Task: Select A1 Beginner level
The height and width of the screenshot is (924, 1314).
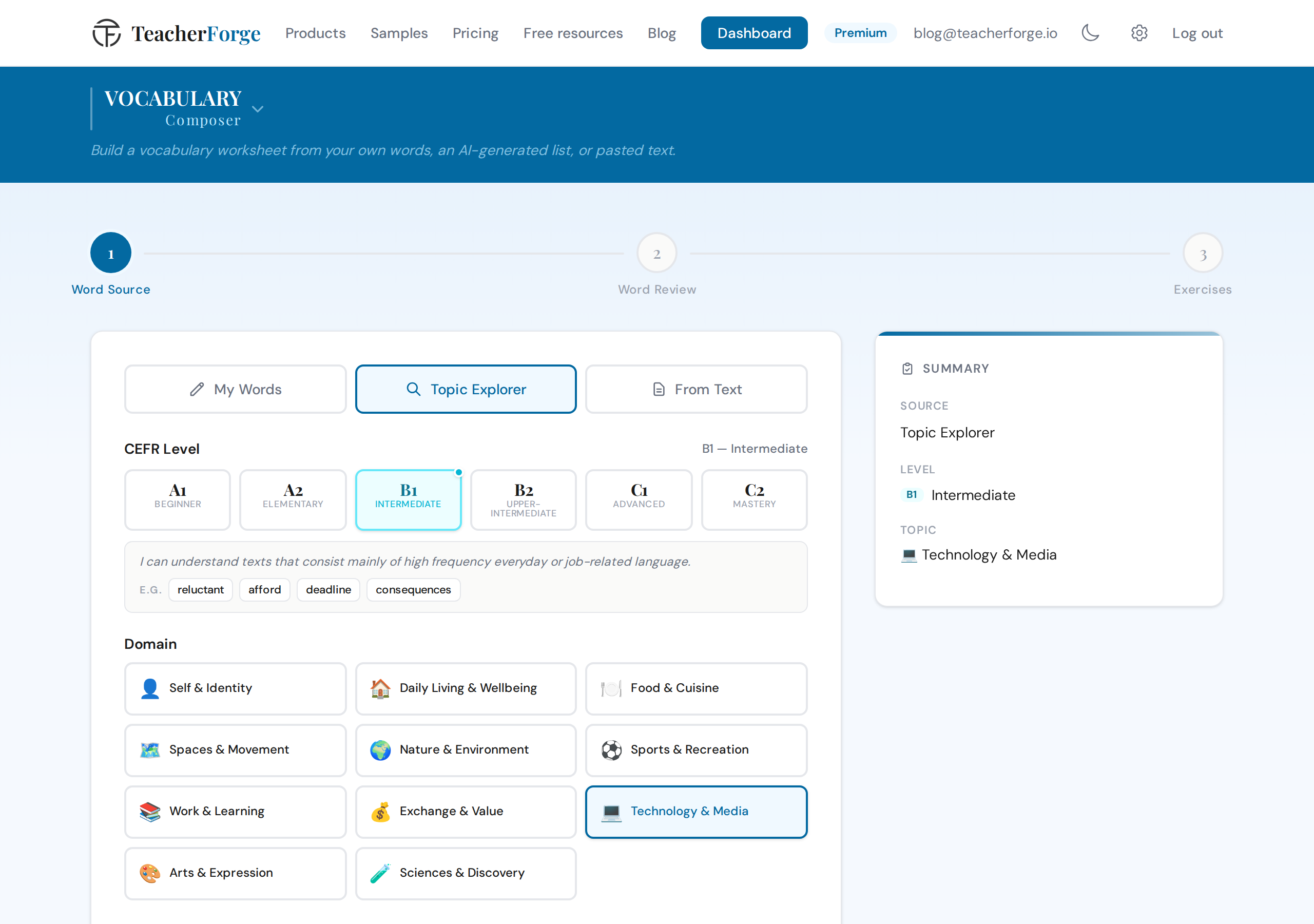Action: [178, 500]
